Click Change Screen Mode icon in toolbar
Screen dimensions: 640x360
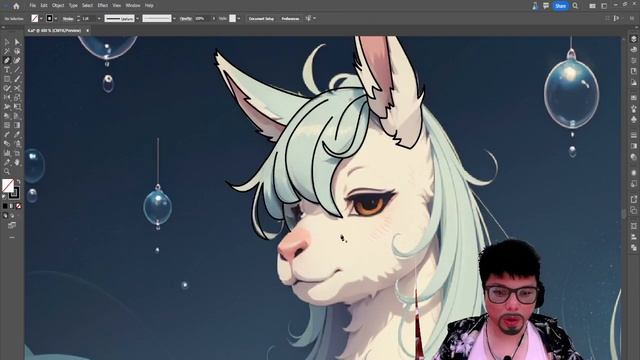[x=12, y=225]
